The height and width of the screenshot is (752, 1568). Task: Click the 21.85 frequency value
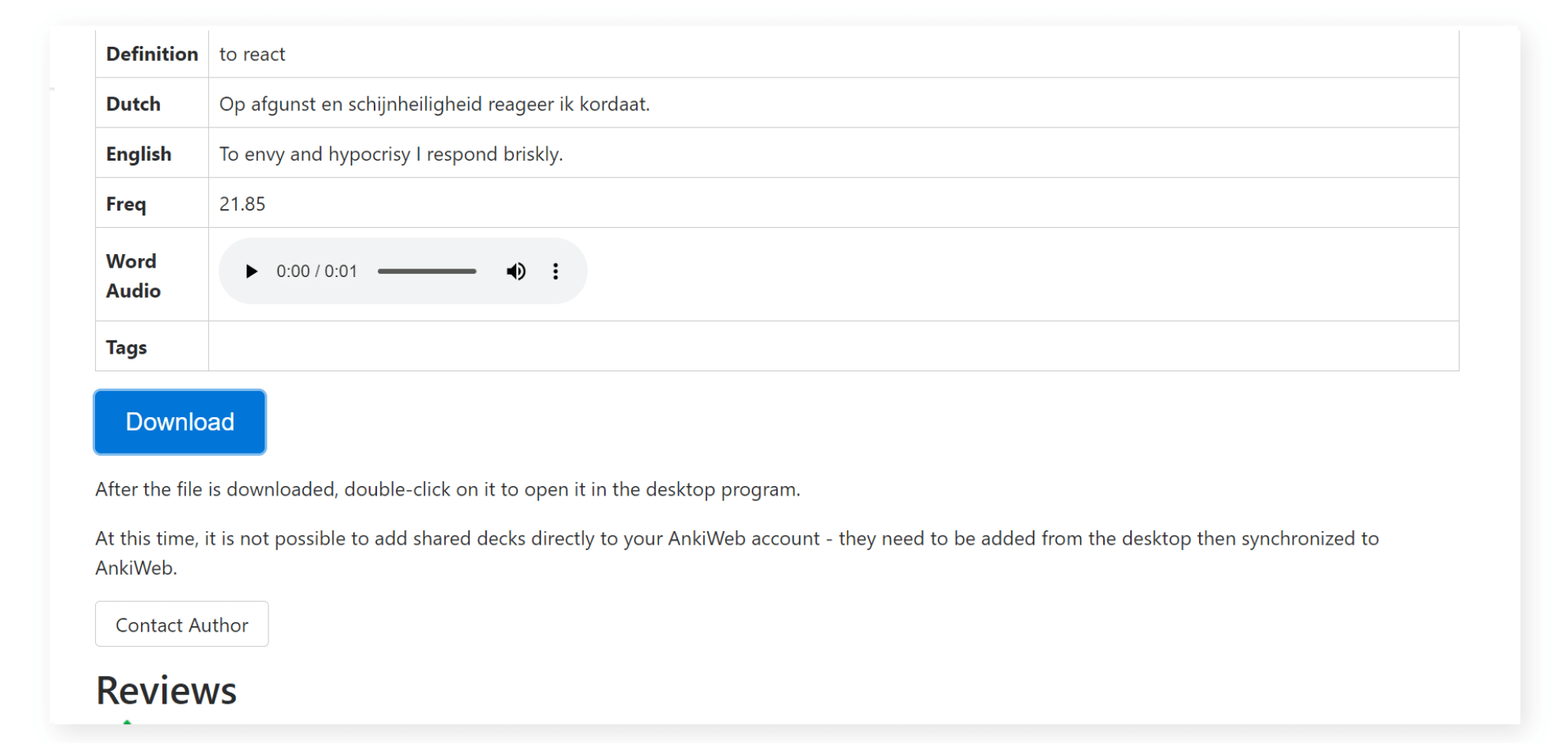(242, 203)
